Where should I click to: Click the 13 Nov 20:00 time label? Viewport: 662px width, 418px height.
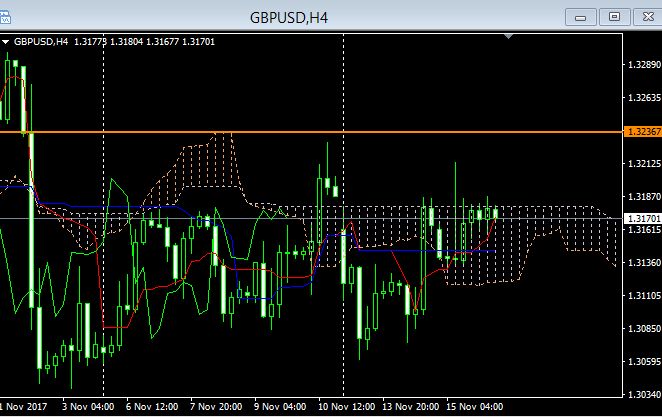tap(410, 407)
